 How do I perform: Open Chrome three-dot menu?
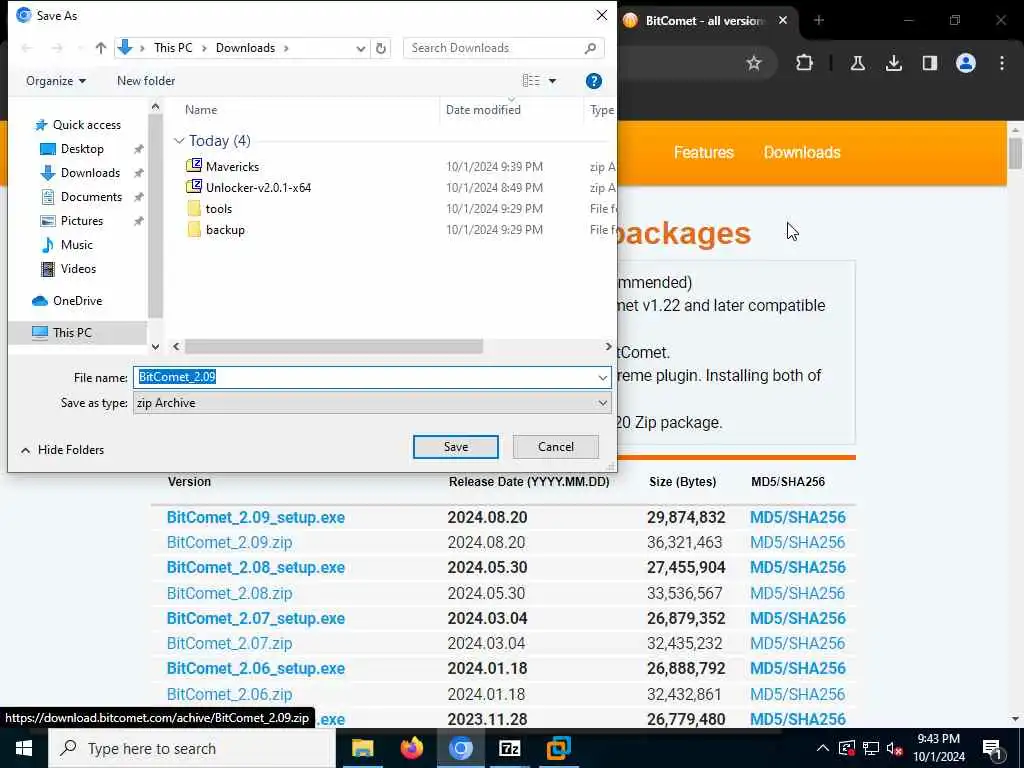pyautogui.click(x=1002, y=63)
